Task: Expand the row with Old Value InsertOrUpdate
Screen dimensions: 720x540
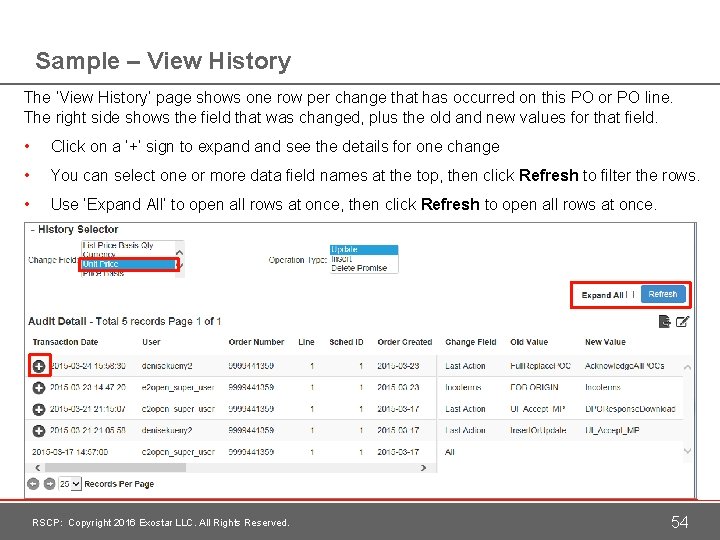Action: pos(39,431)
